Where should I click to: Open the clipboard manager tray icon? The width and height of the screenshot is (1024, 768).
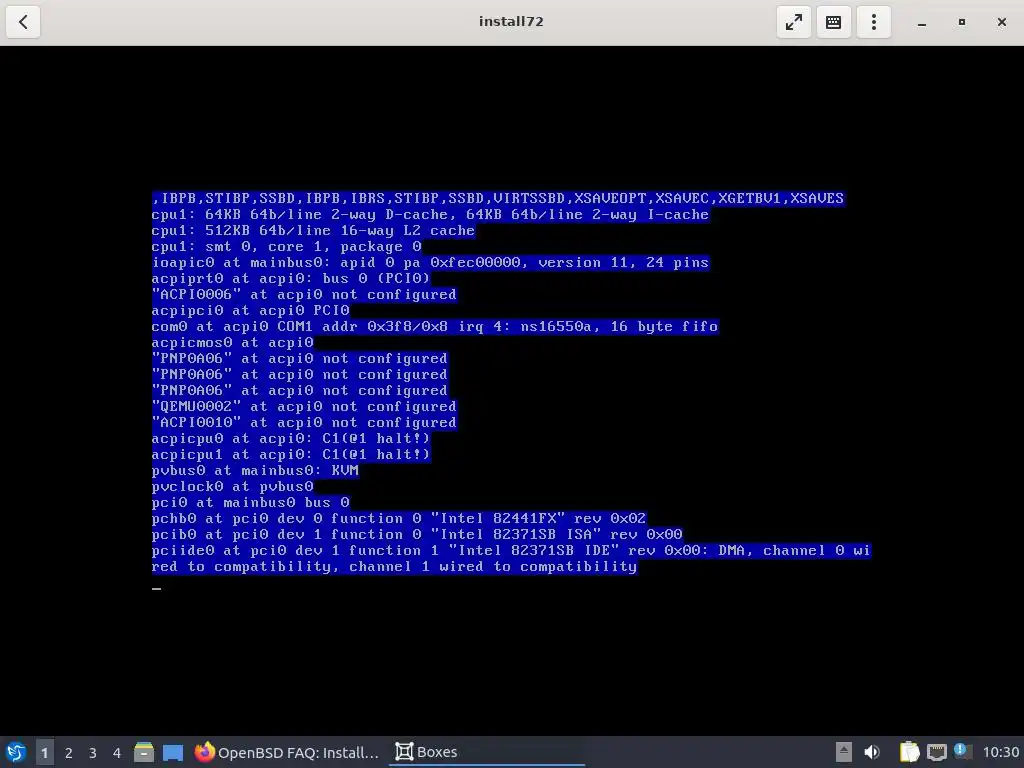[908, 752]
